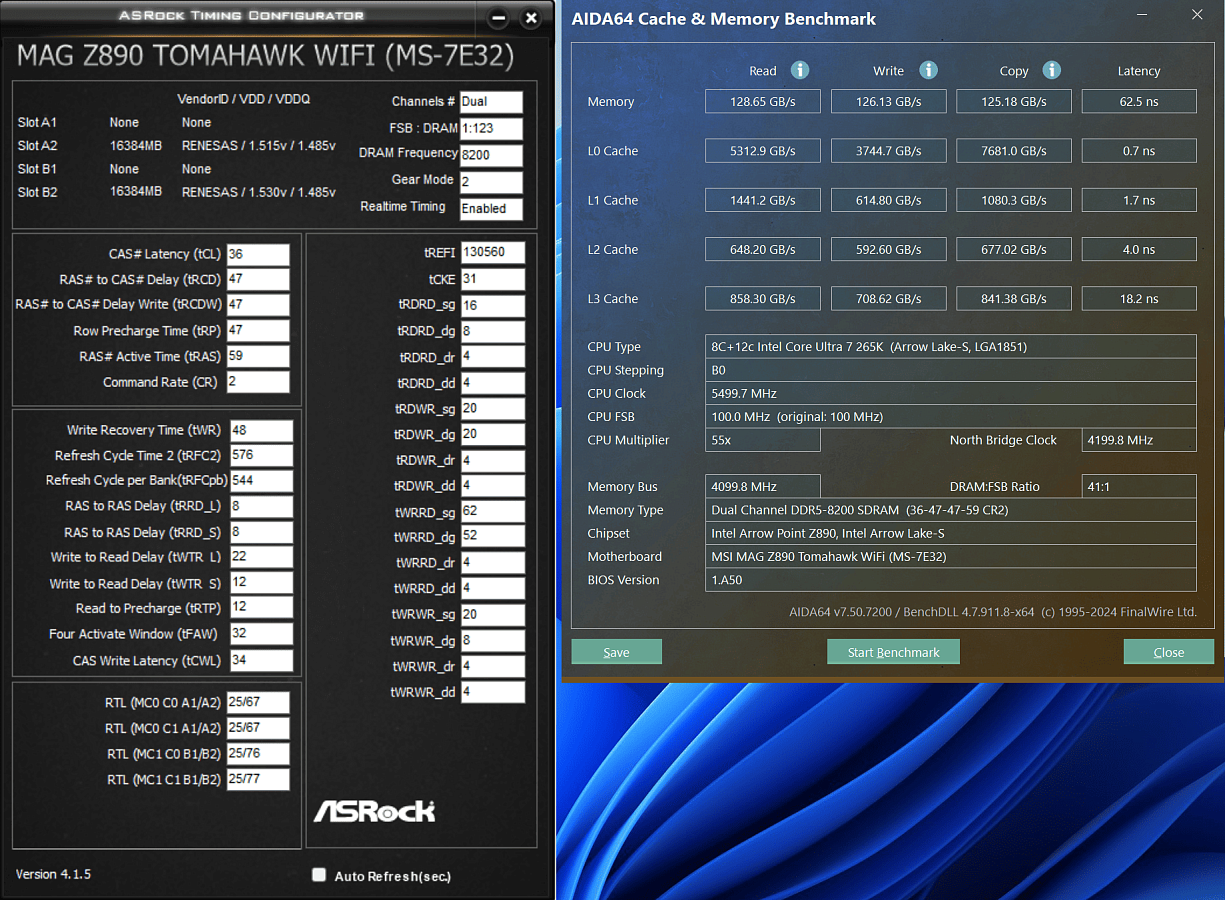Select the Refresh Cycle Time 2 (tRFC2) field

click(261, 455)
